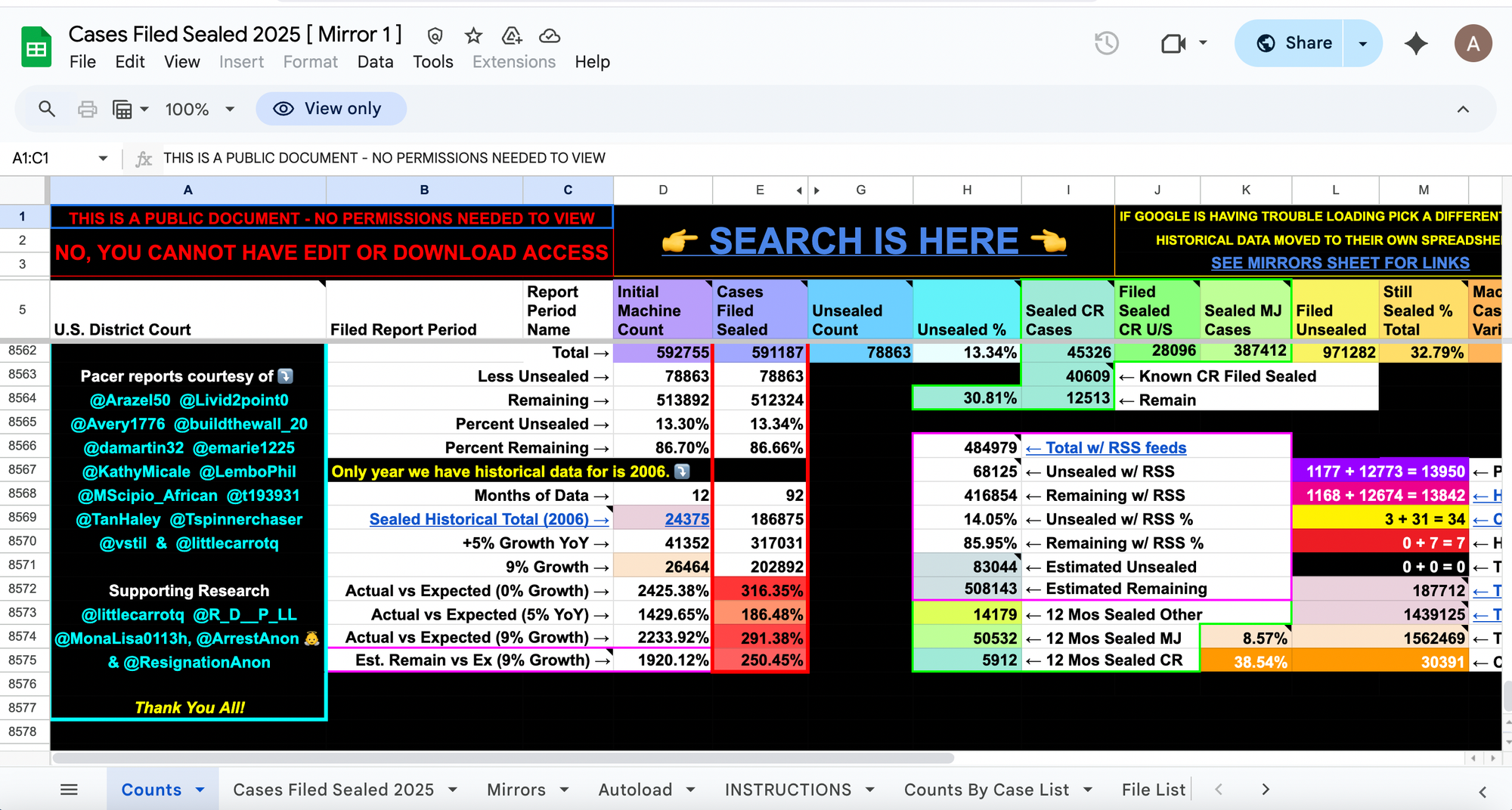The image size is (1512, 810).
Task: Click the SEARCH IS HERE link
Action: 863,241
